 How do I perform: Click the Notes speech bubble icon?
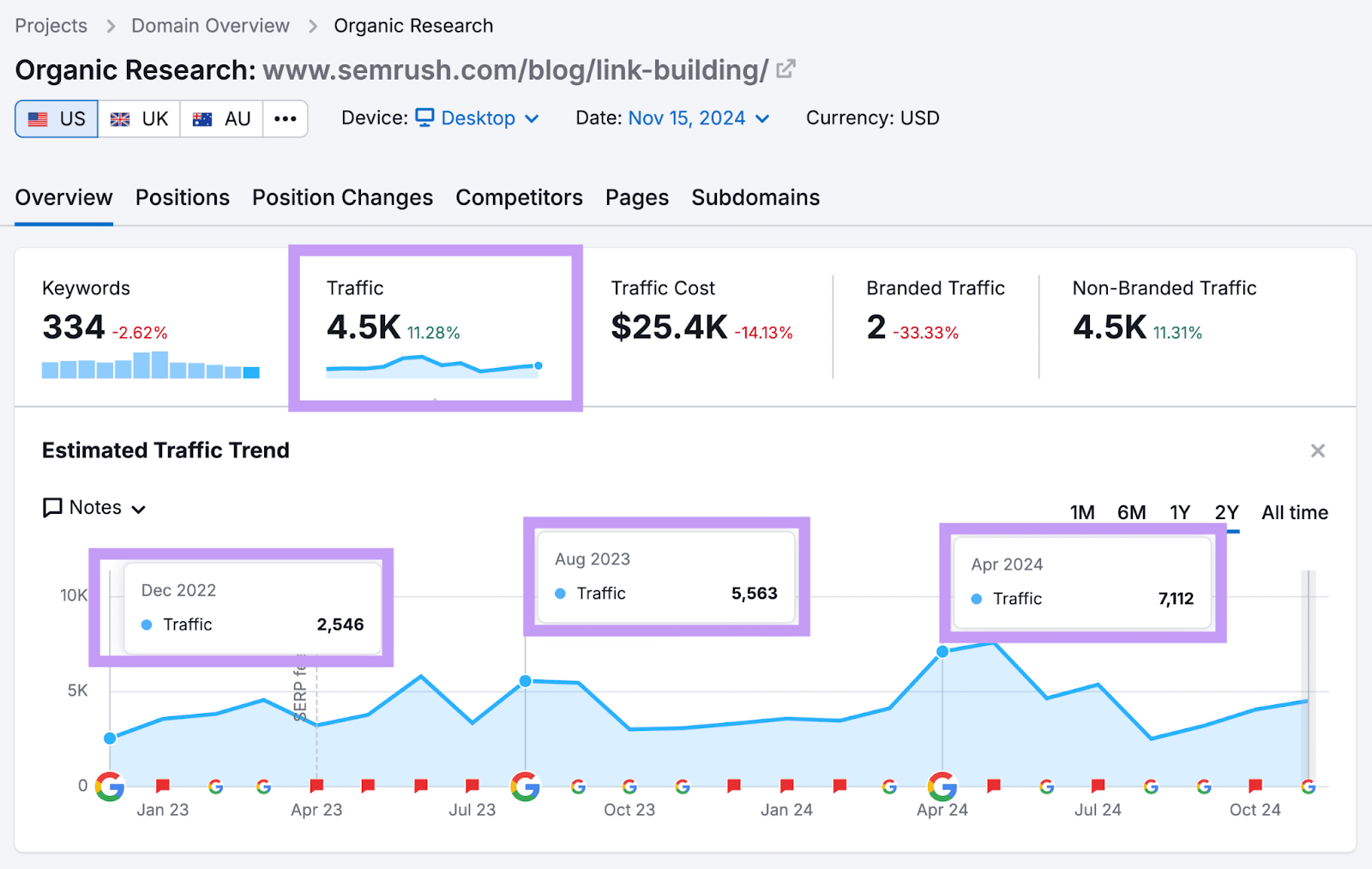tap(52, 508)
